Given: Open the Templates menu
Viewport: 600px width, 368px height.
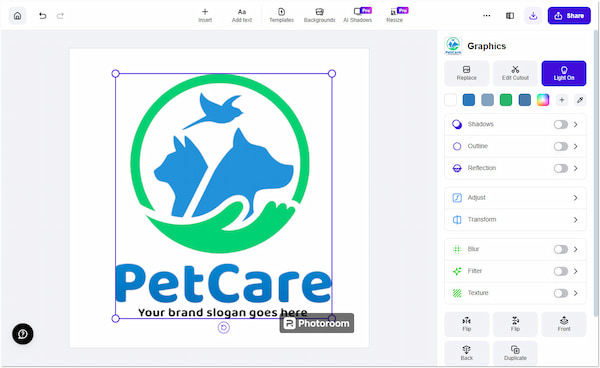Looking at the screenshot, I should 281,15.
